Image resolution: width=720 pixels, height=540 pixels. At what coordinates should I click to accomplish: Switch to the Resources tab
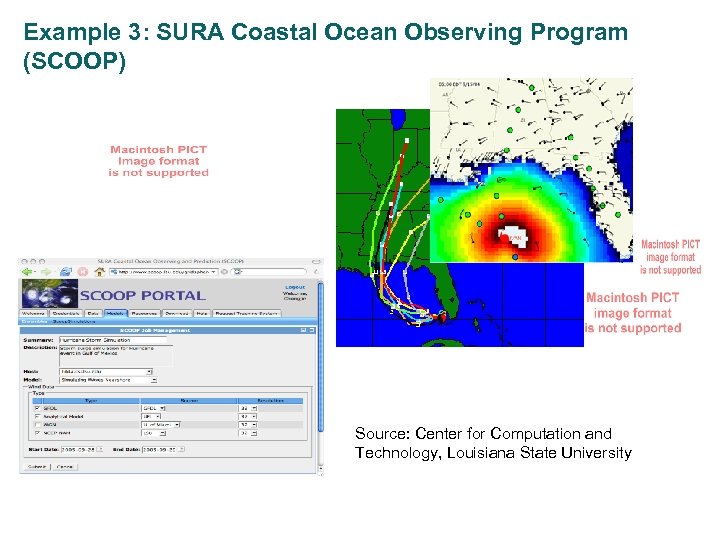[x=144, y=314]
